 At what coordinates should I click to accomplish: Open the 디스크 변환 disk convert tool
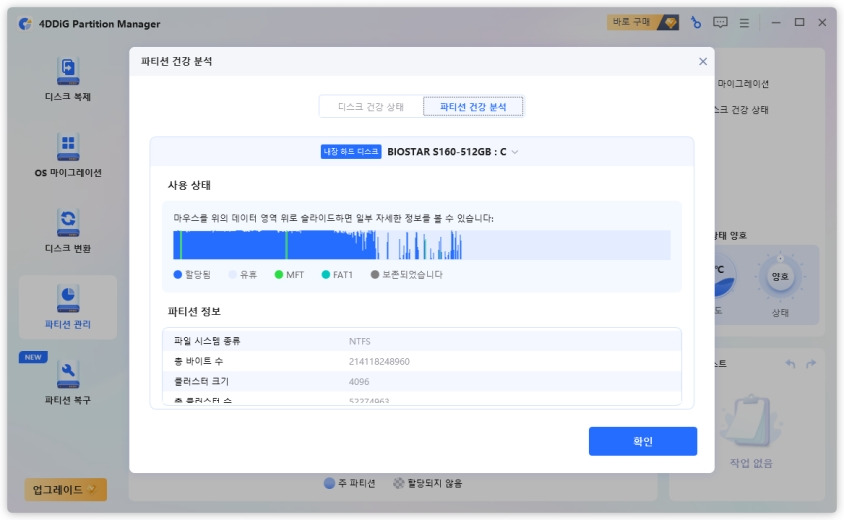[68, 231]
